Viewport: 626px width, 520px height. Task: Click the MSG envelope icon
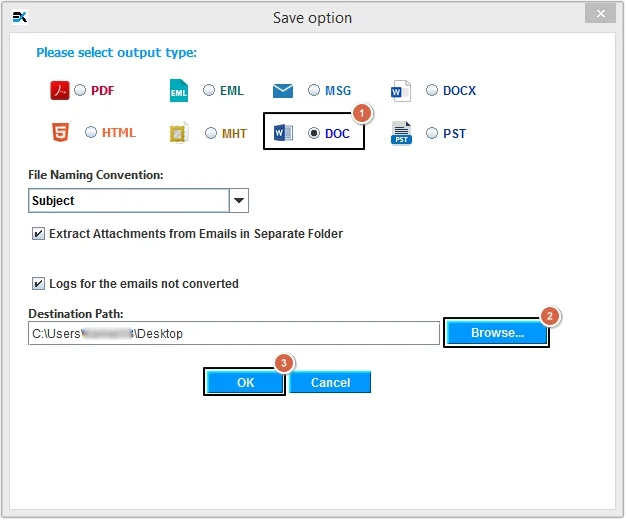pyautogui.click(x=283, y=91)
